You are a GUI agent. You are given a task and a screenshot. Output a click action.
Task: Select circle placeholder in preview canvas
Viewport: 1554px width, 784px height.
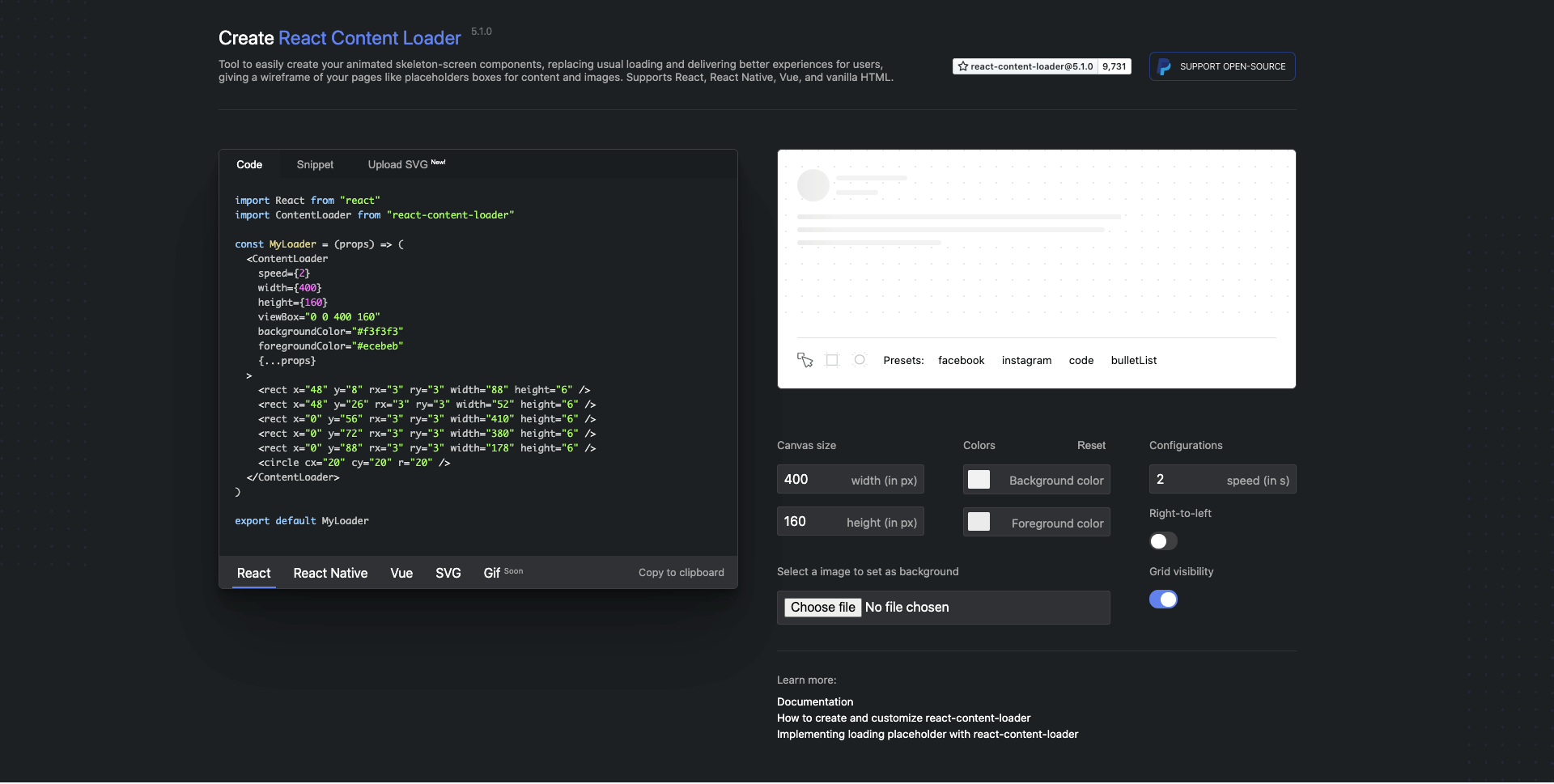click(813, 185)
